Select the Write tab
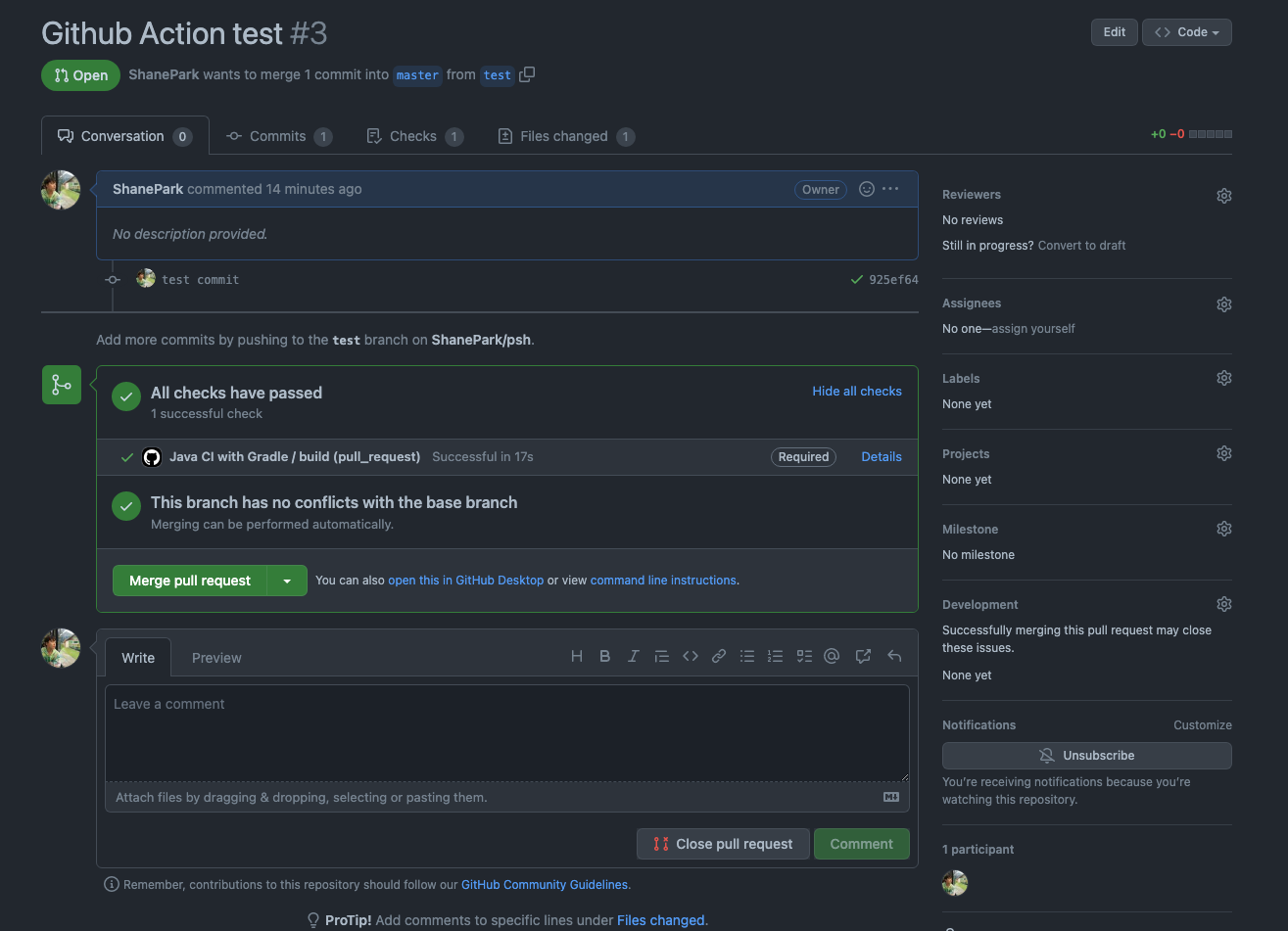 138,658
